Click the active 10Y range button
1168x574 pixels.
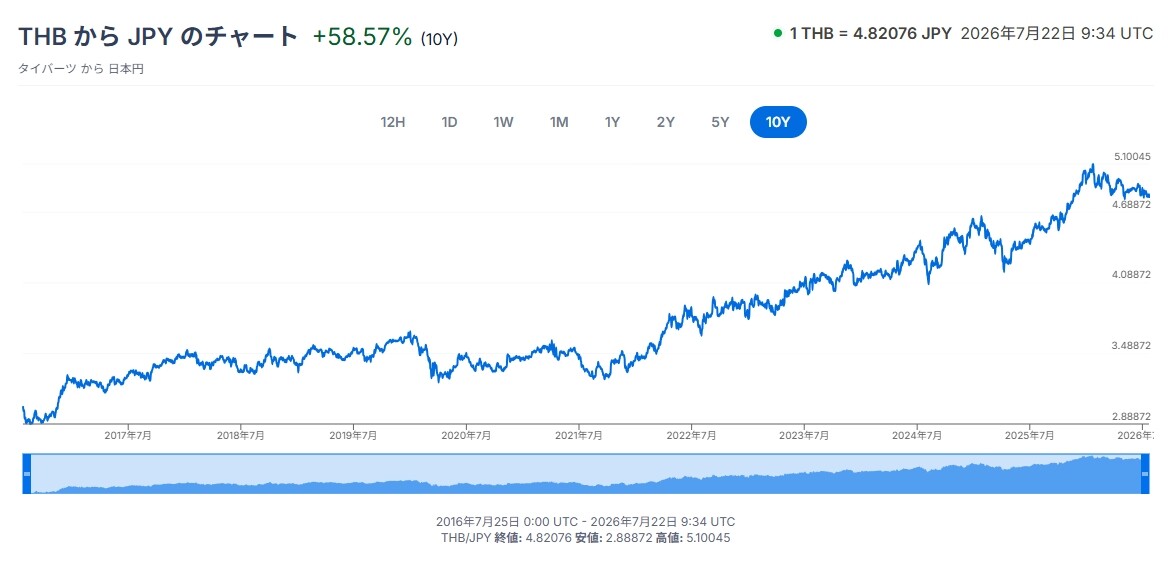coord(778,123)
